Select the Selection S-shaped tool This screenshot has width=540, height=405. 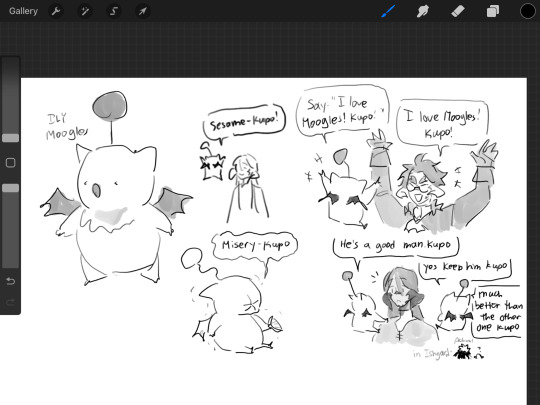(x=114, y=11)
